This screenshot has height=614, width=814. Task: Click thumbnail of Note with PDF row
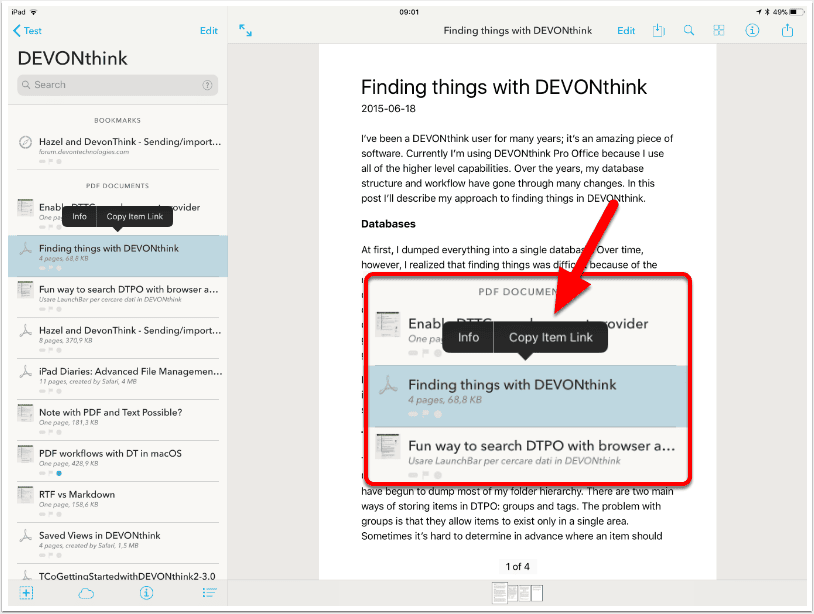(x=25, y=413)
